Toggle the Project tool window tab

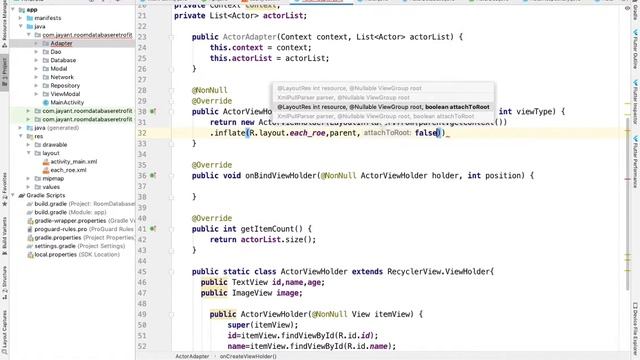click(4, 72)
